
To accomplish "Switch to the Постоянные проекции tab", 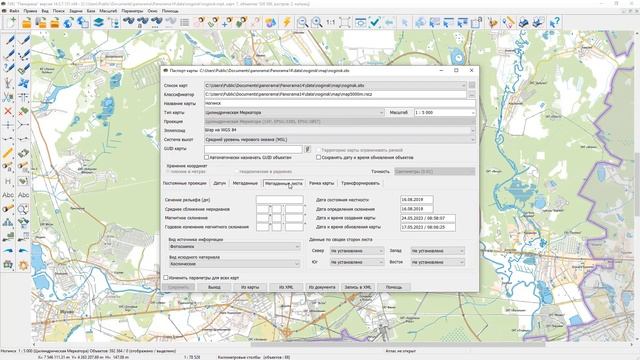I will 184,183.
